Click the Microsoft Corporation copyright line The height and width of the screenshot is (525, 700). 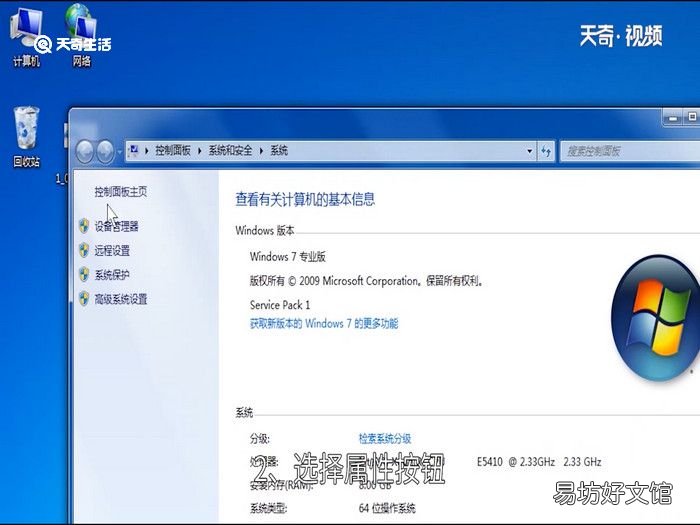(366, 281)
